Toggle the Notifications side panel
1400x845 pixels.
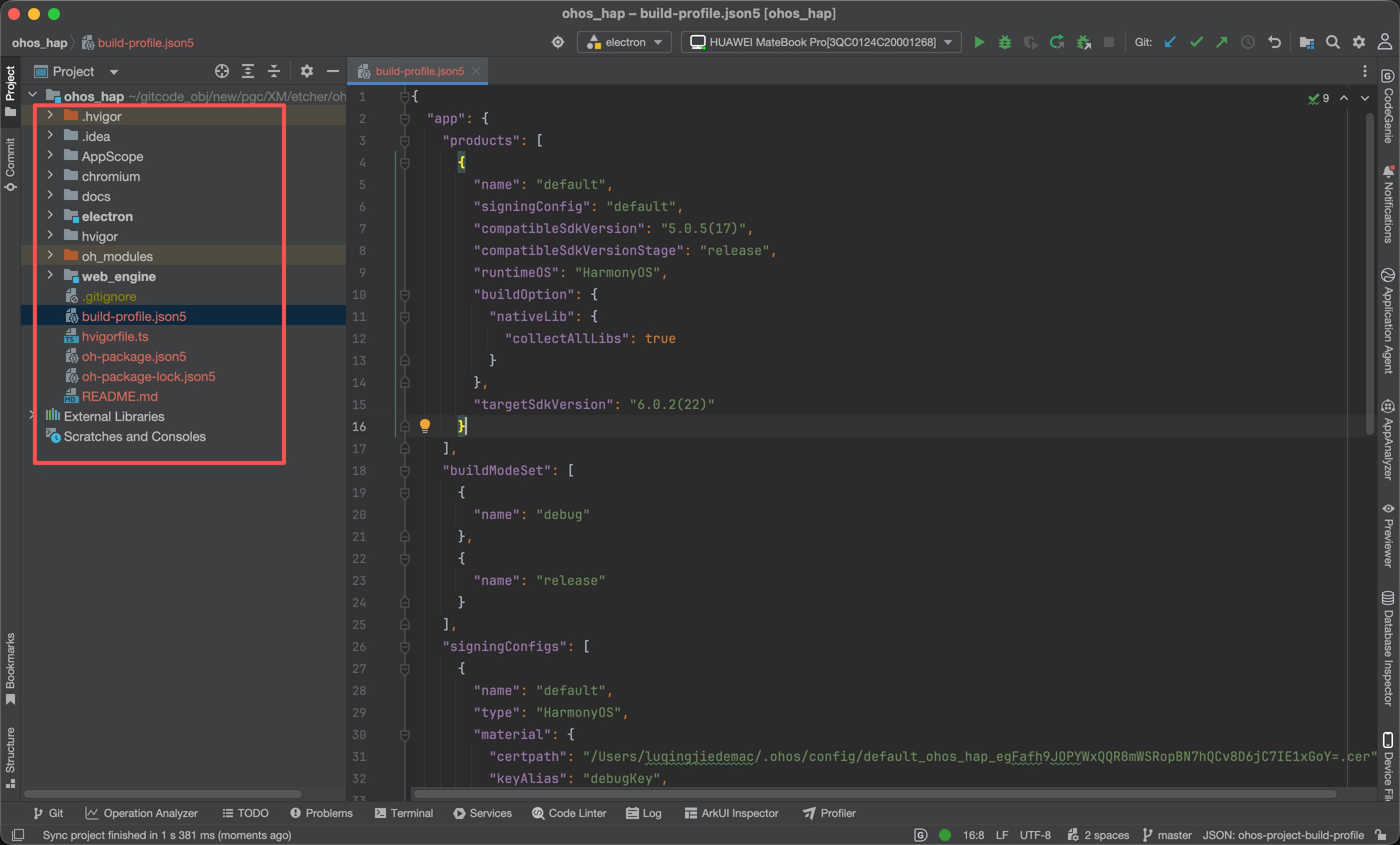coord(1389,204)
